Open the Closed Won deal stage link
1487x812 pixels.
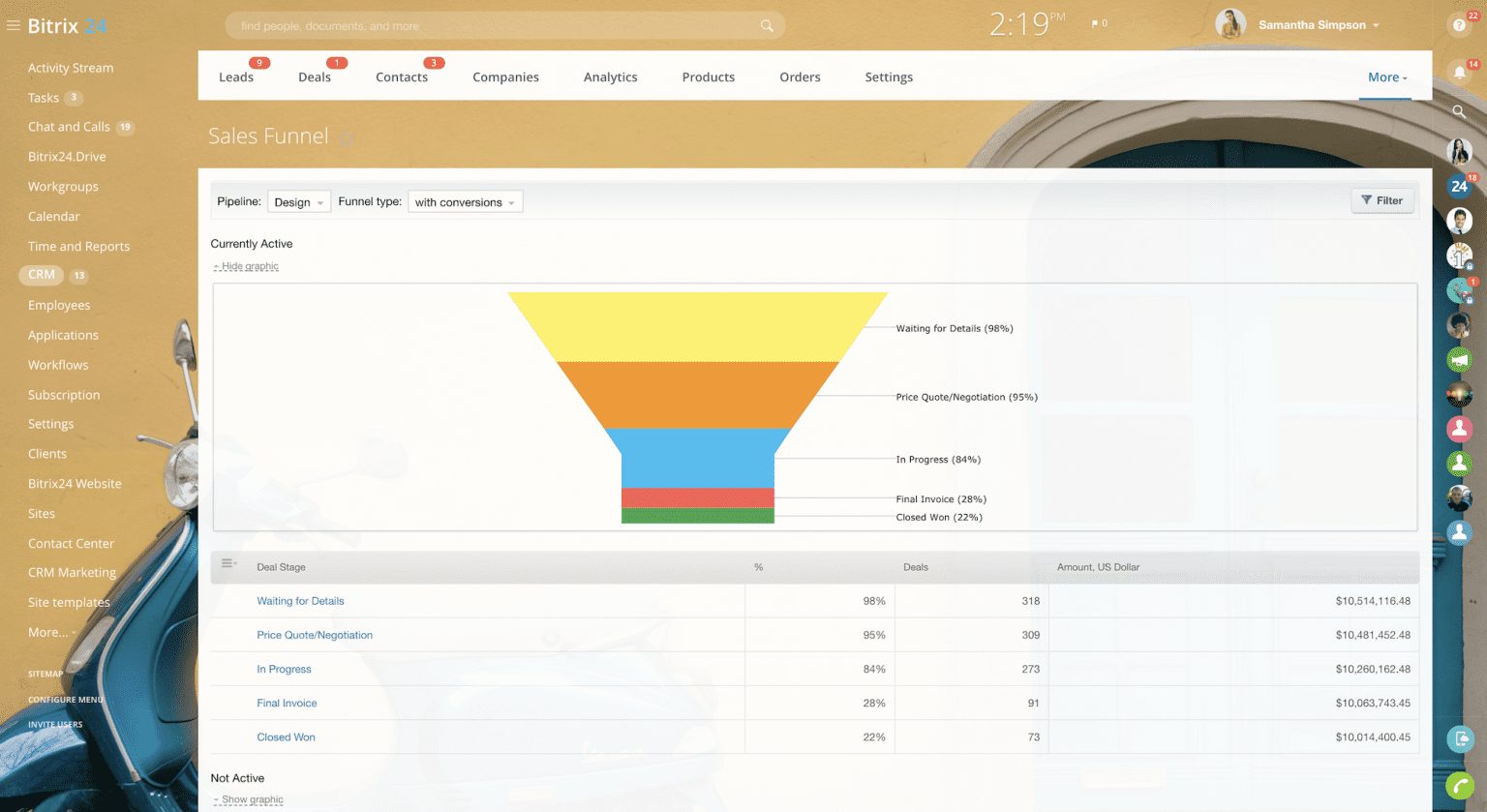coord(286,737)
